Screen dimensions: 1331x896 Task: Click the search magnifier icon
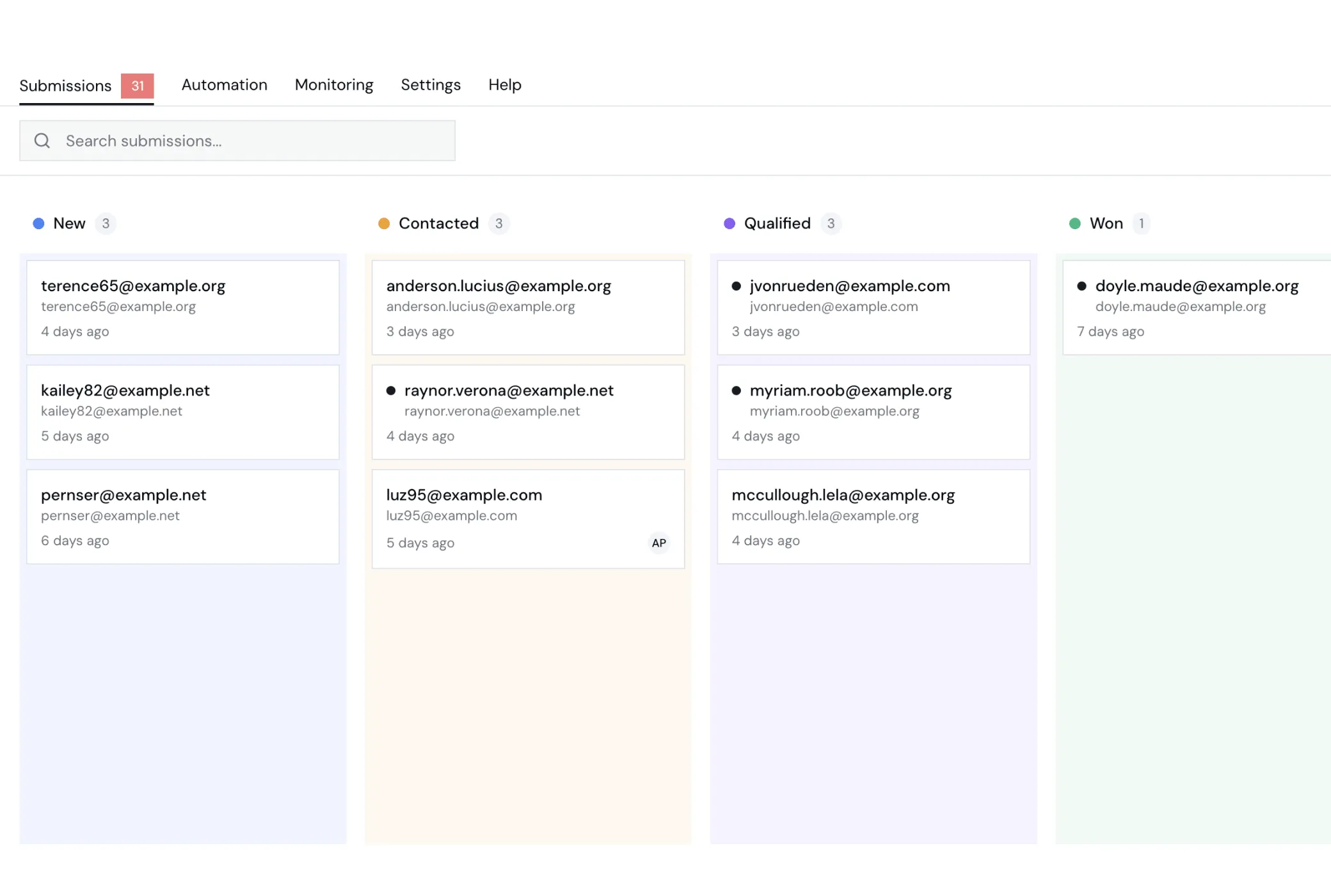pos(42,141)
